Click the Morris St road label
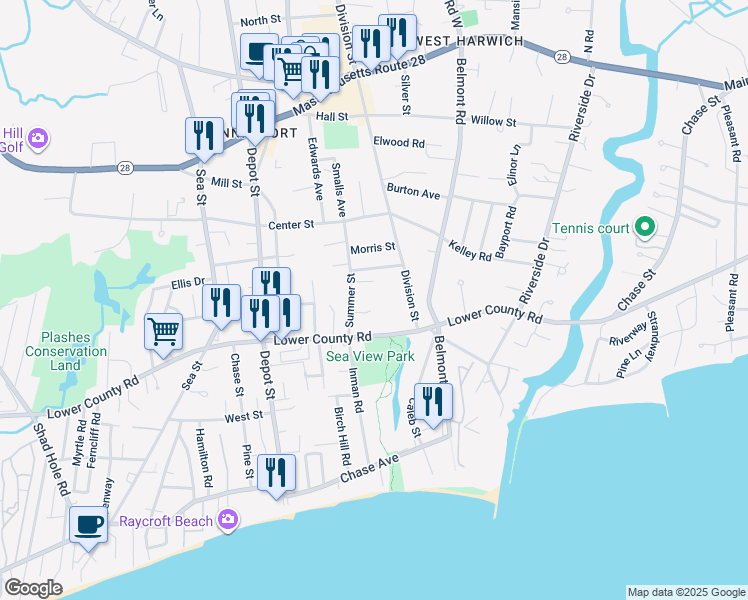748x600 pixels. pyautogui.click(x=373, y=248)
